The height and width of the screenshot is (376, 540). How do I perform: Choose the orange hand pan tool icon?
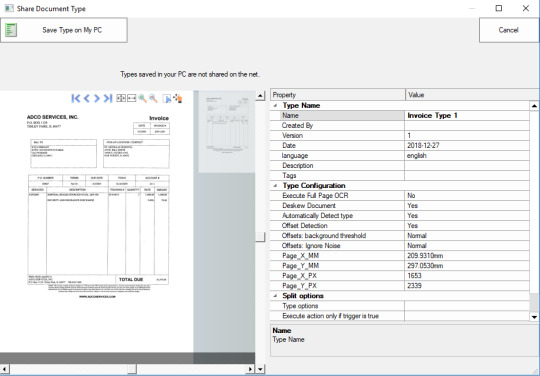tap(178, 98)
